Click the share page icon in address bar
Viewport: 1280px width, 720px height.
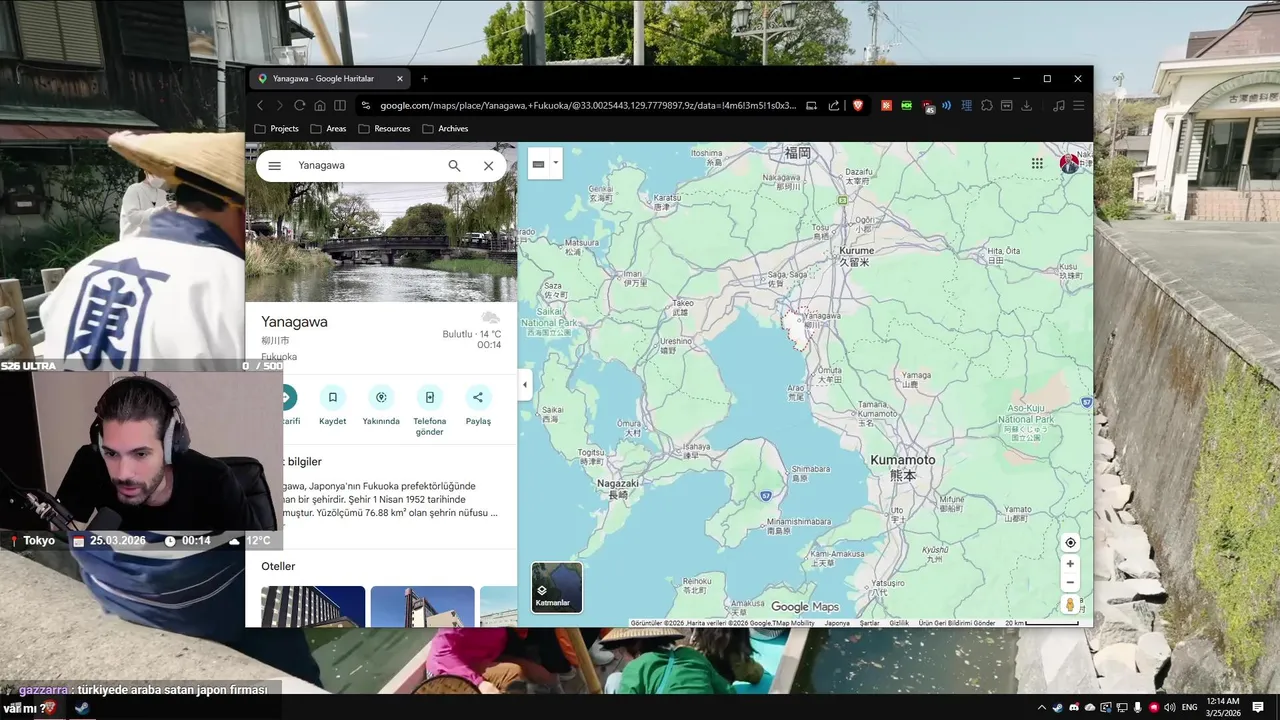point(833,105)
